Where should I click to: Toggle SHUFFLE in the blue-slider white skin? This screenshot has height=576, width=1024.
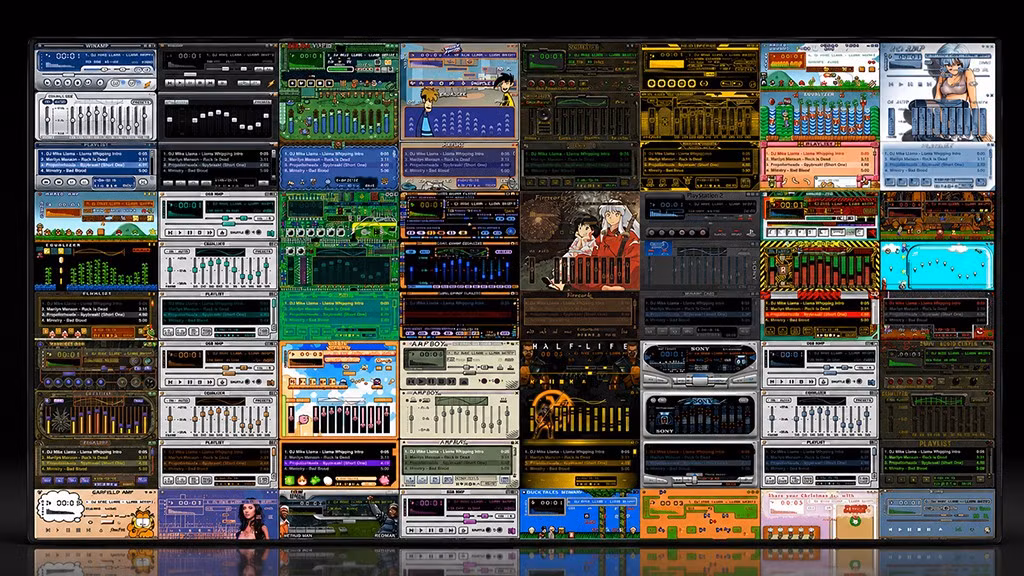[841, 381]
